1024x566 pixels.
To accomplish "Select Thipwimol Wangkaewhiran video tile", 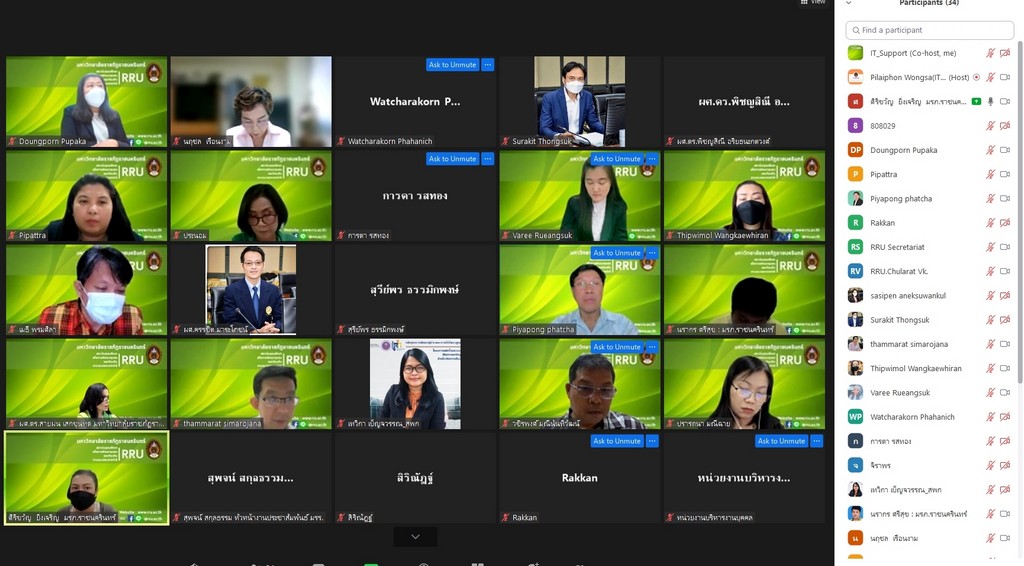I will coord(744,196).
